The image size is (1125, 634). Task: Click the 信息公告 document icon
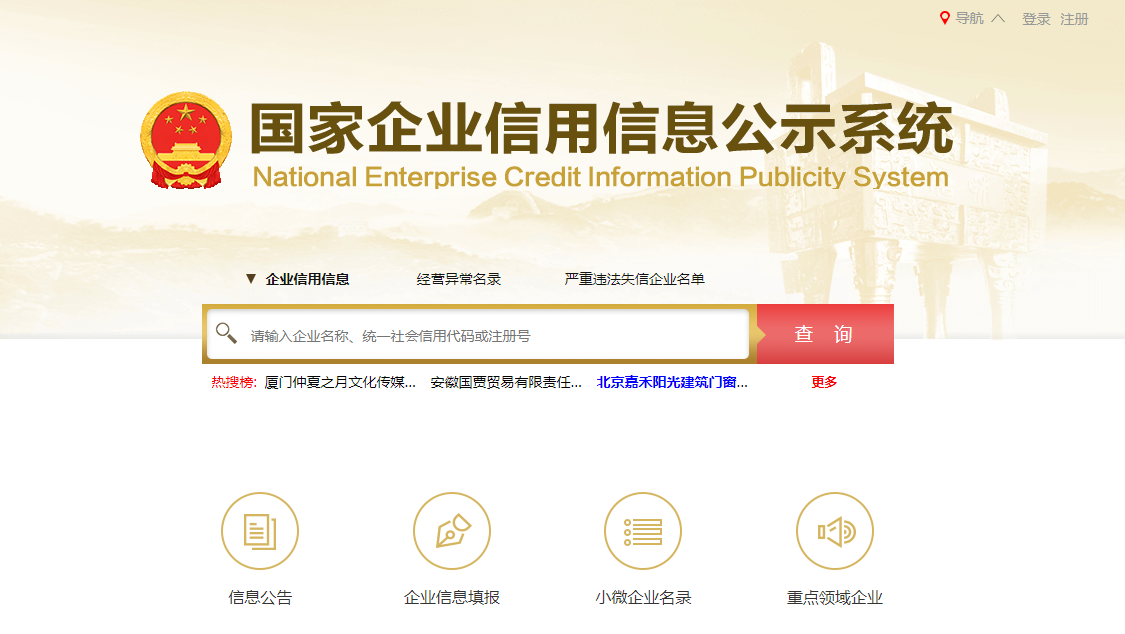(x=260, y=531)
